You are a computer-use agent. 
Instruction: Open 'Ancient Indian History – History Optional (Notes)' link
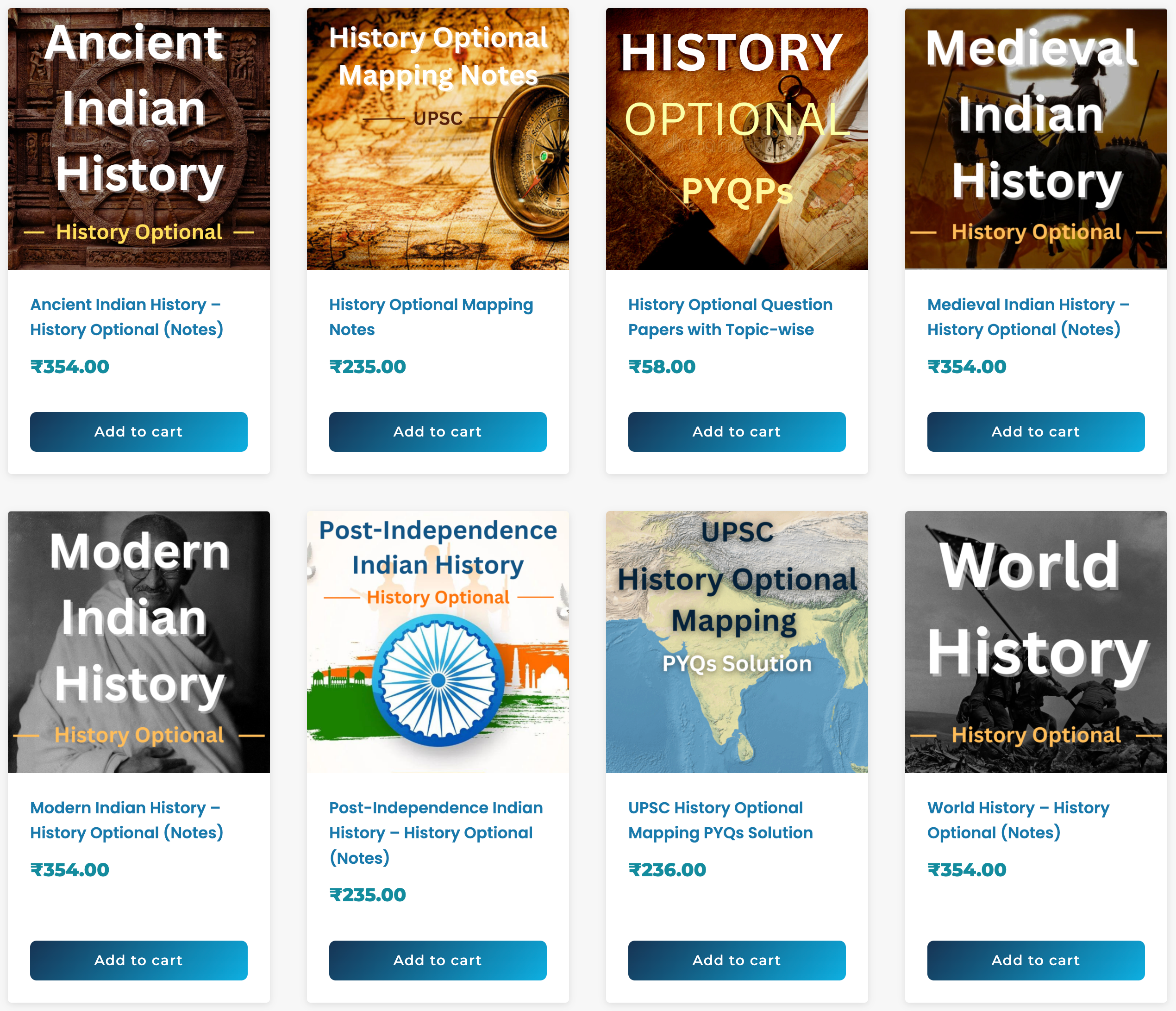coord(126,317)
